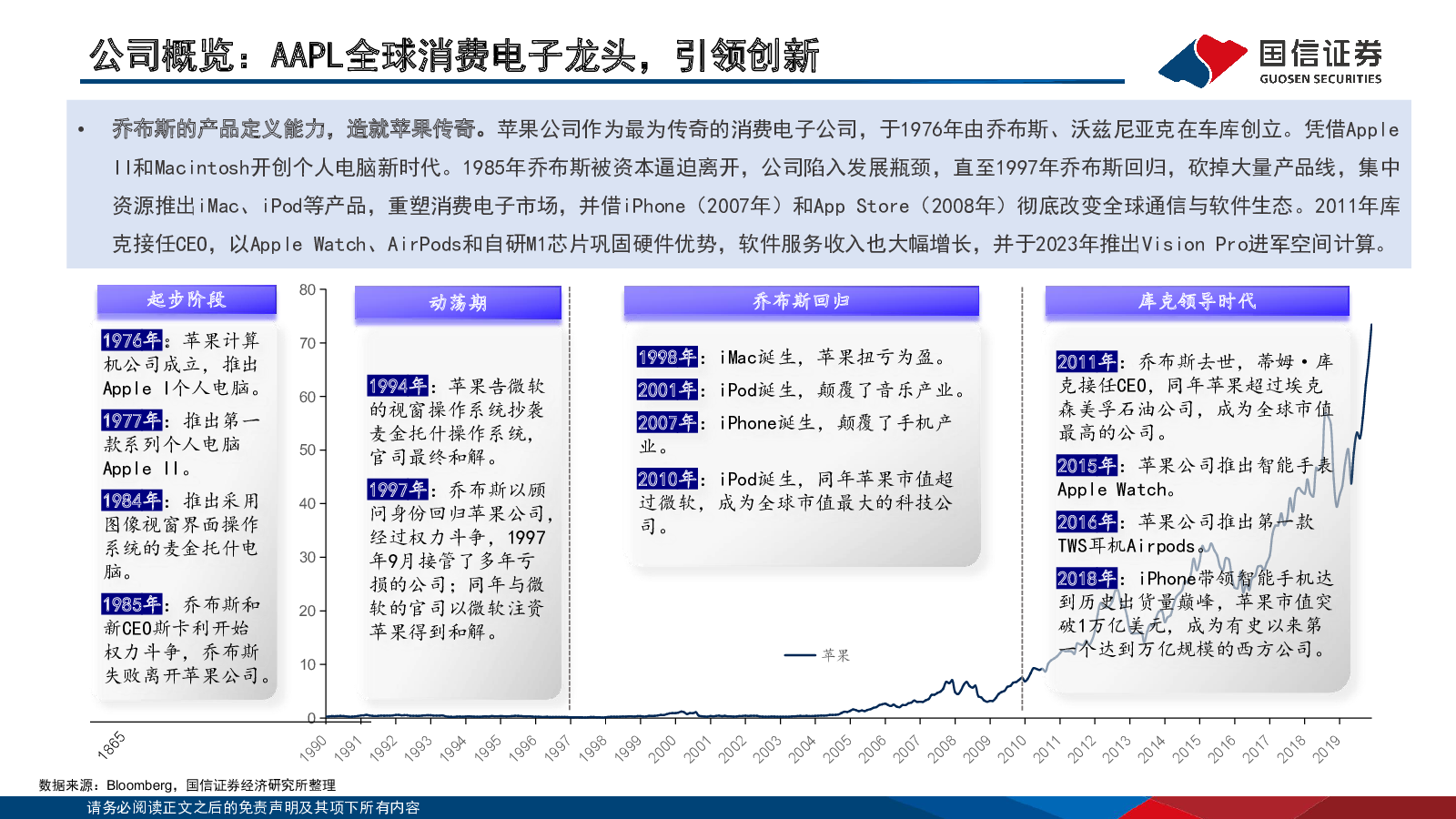This screenshot has height=819, width=1456.
Task: Click the bold phrase 乔布斯的产品定义能力
Action: point(219,129)
